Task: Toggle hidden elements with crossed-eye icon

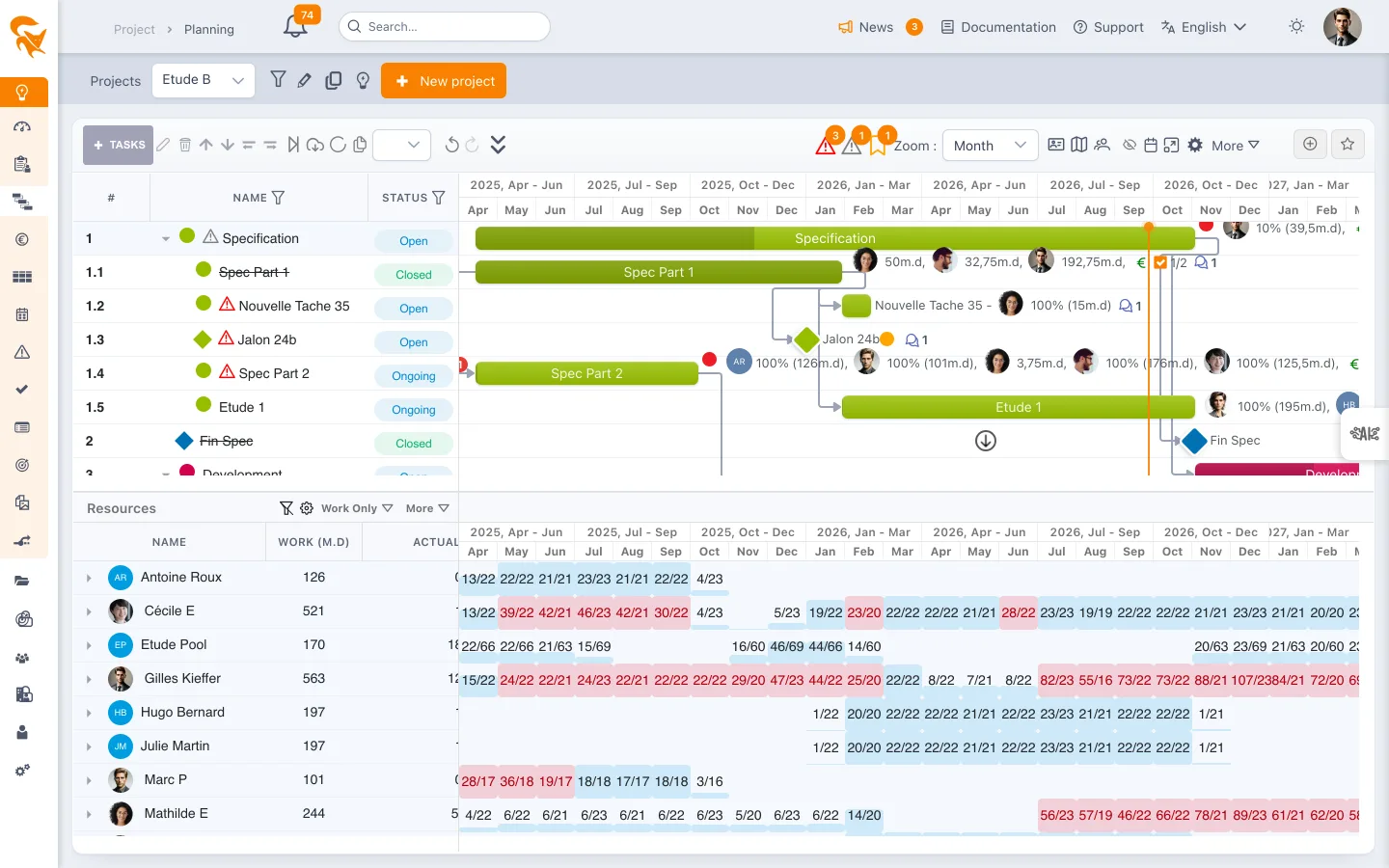Action: [1130, 145]
